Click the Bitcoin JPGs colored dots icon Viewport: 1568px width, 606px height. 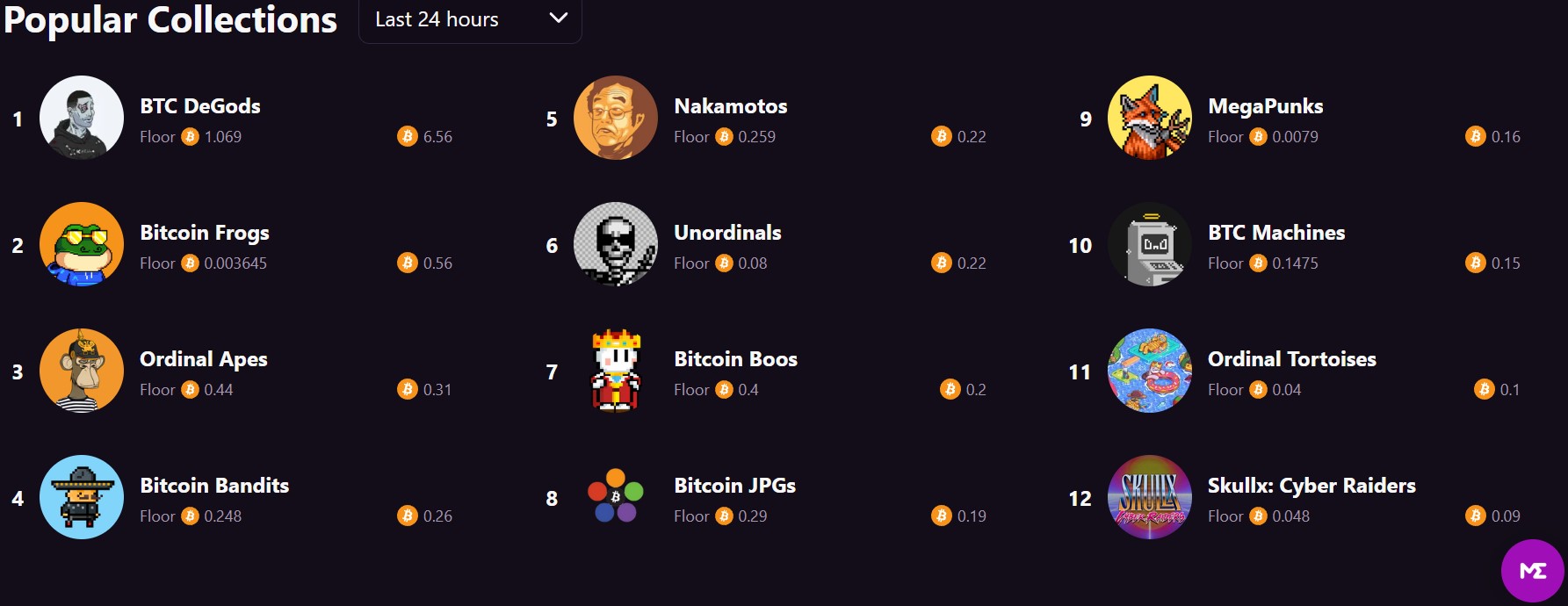tap(616, 495)
